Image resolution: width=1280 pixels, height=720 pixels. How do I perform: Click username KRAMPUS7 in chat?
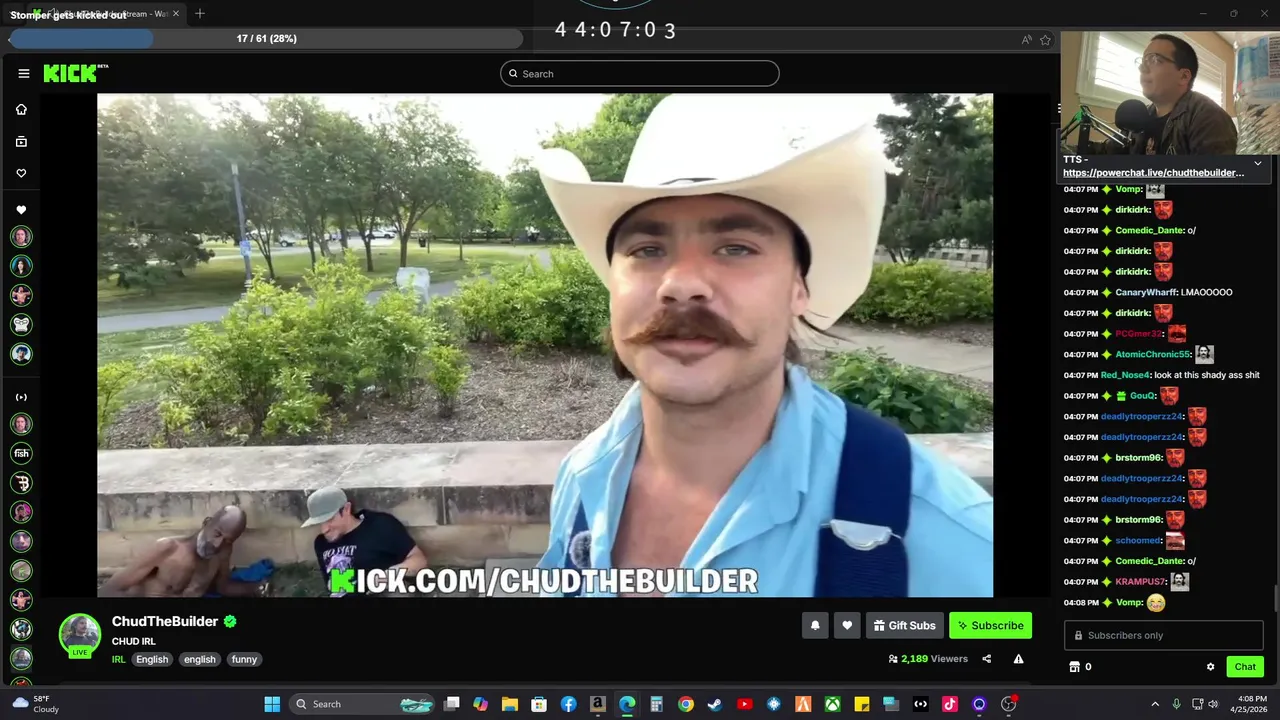tap(1140, 582)
